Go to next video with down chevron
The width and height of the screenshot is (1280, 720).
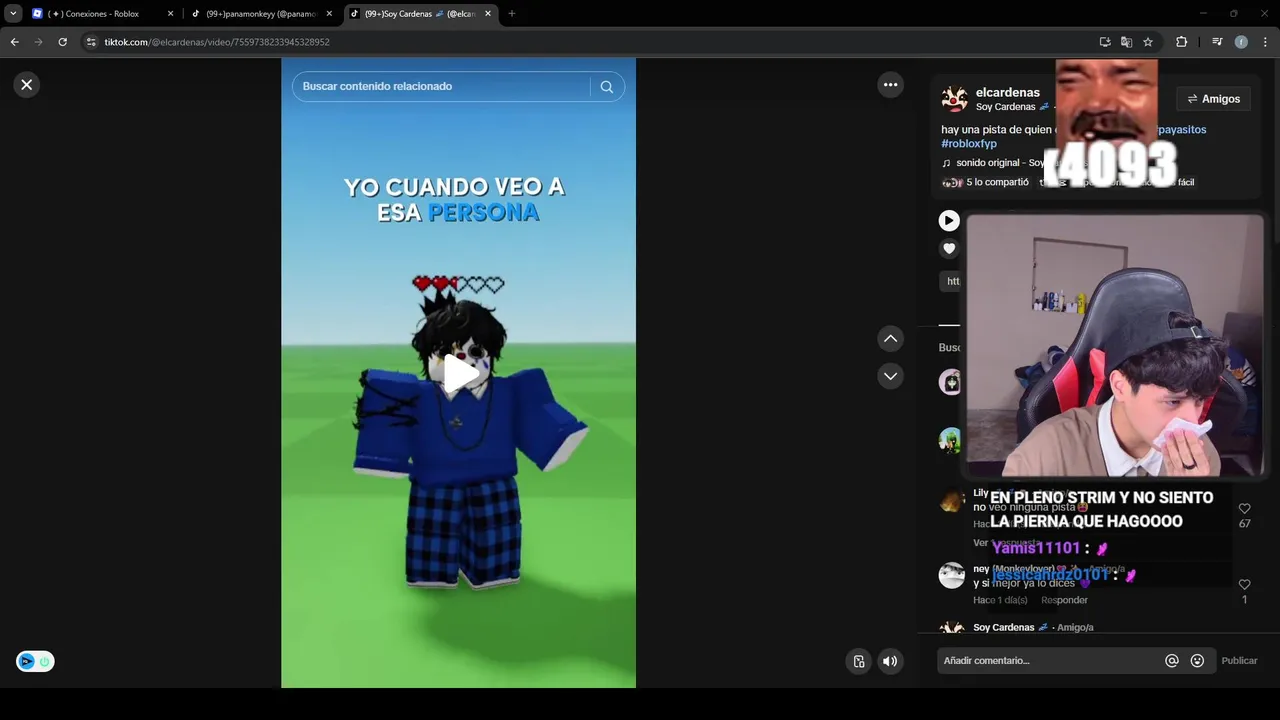891,376
